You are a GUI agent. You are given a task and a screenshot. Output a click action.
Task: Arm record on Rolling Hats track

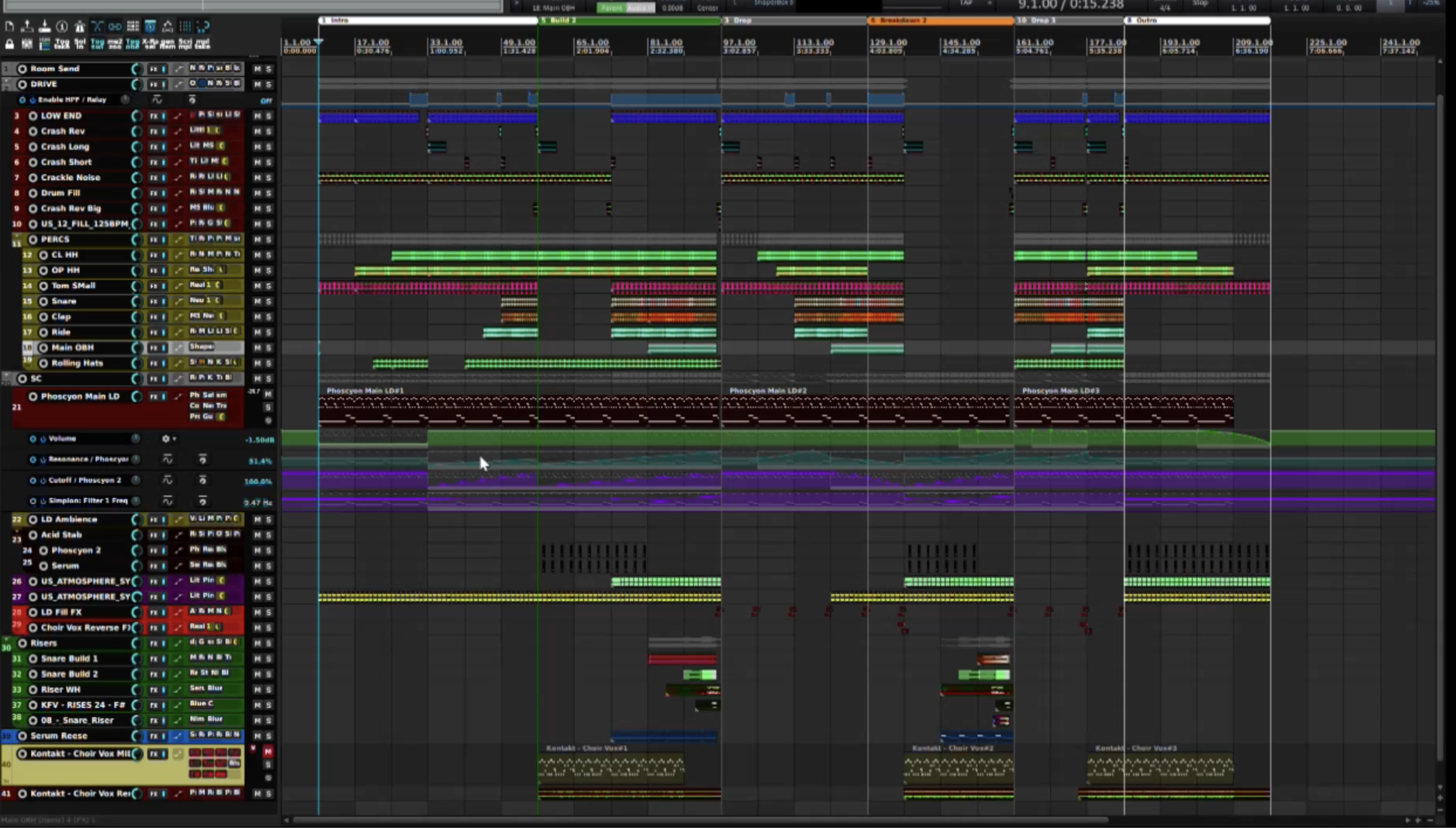click(43, 363)
